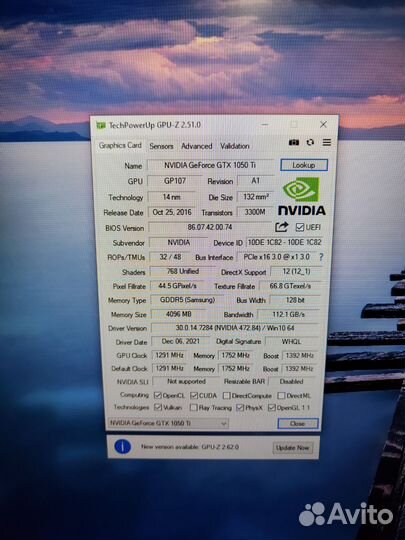The image size is (405, 540).
Task: Click the Bus Width field 128 bit
Action: [295, 300]
